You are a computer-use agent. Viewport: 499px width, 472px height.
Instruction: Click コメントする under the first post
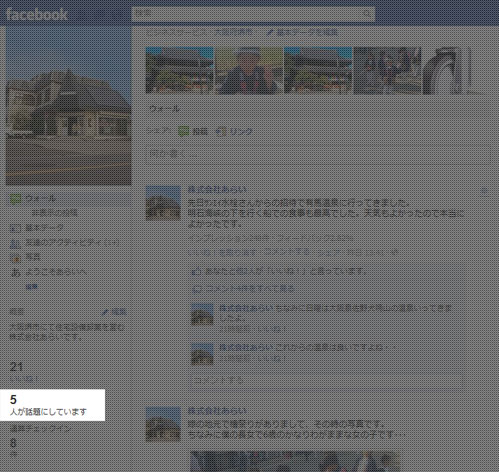pyautogui.click(x=287, y=252)
